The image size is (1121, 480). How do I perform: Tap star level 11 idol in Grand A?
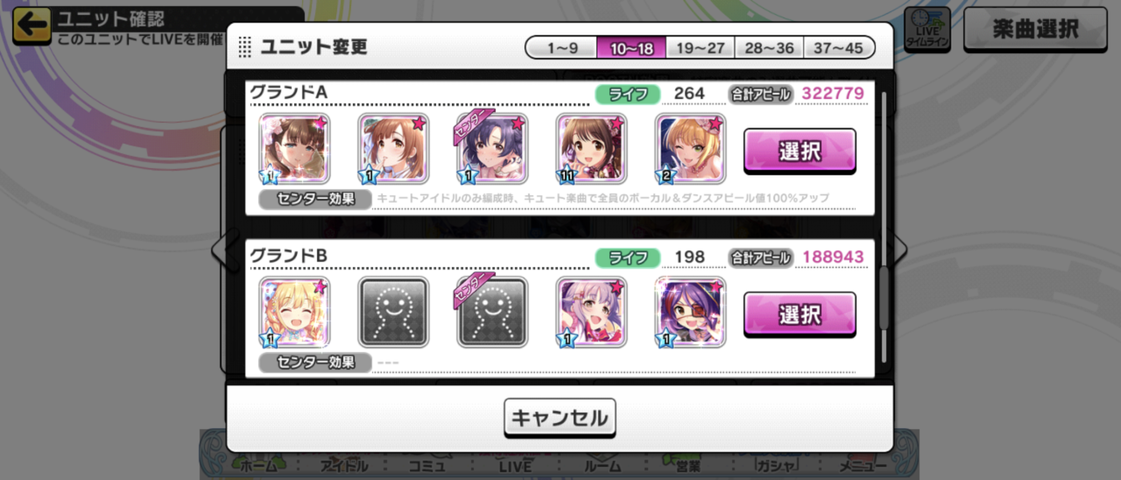click(591, 148)
